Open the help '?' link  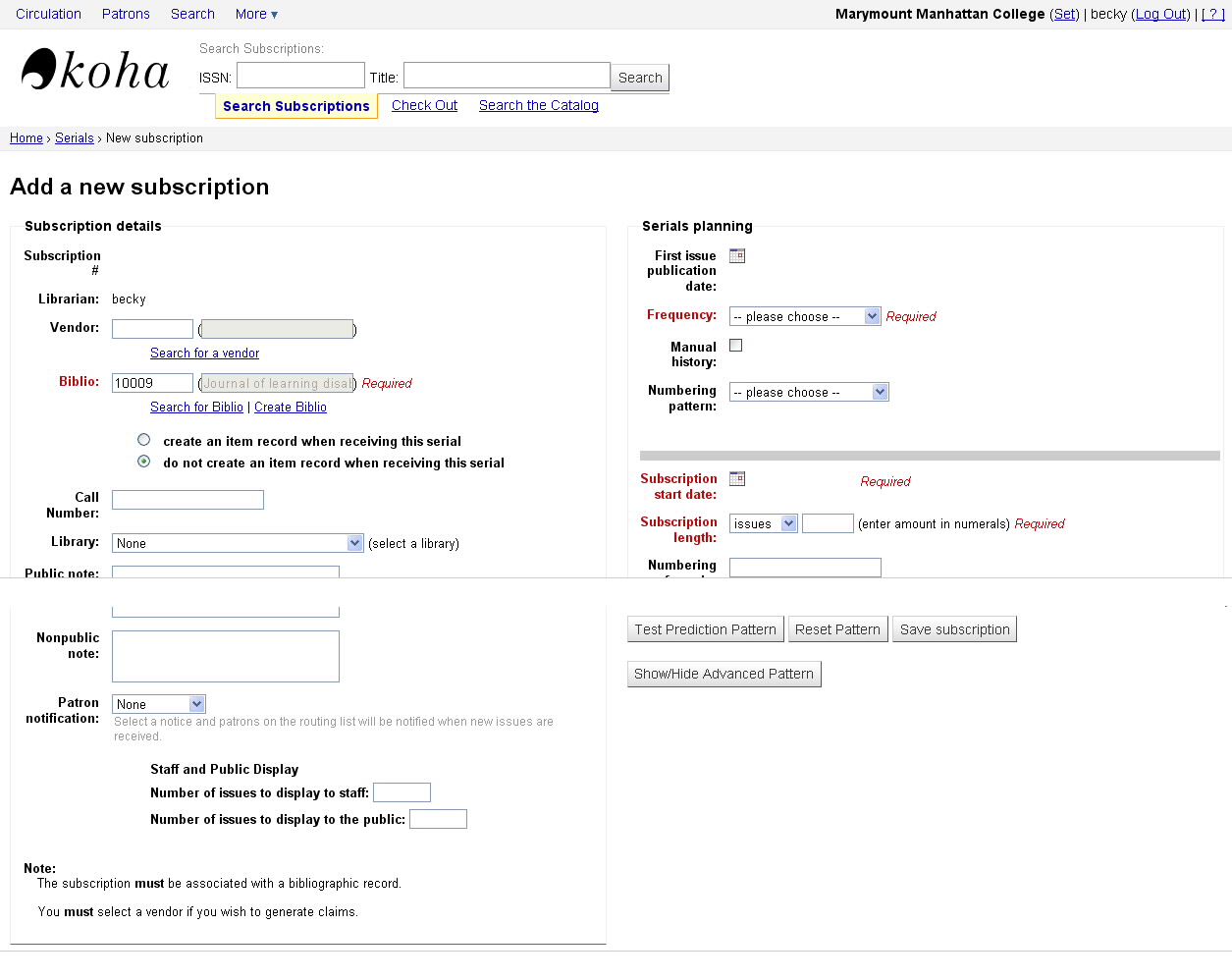click(x=1213, y=14)
